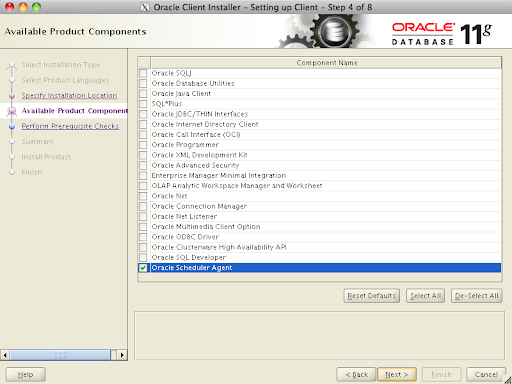
Task: Click the sidebar horizontal scrollbar thumb
Action: click(x=60, y=355)
